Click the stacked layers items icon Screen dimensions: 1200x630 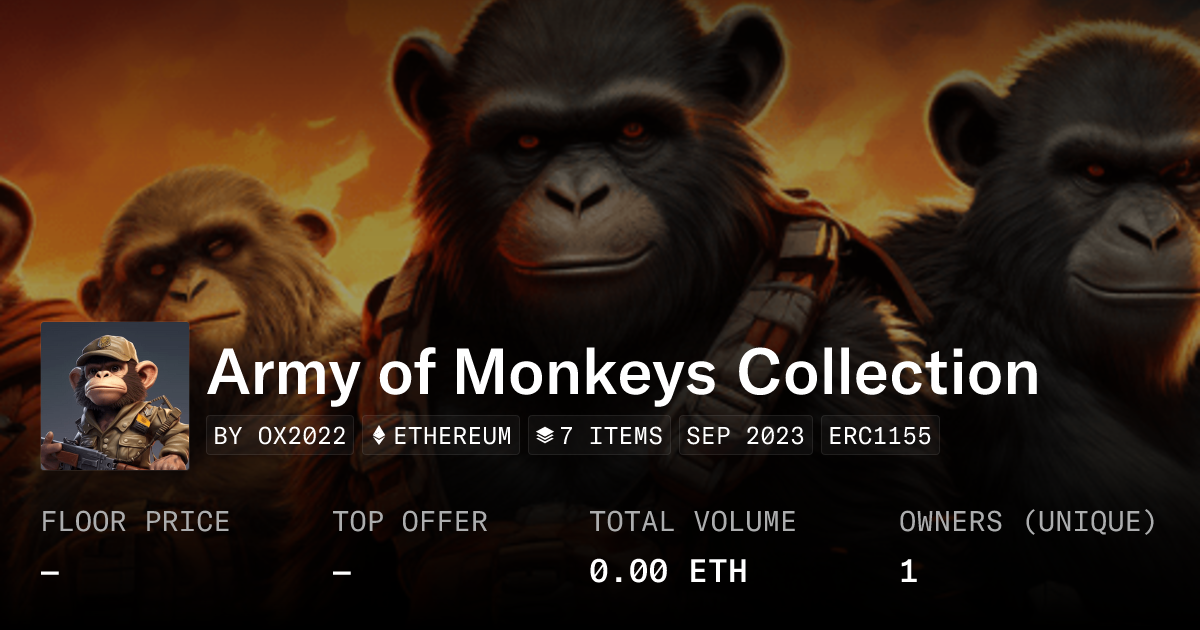point(545,436)
